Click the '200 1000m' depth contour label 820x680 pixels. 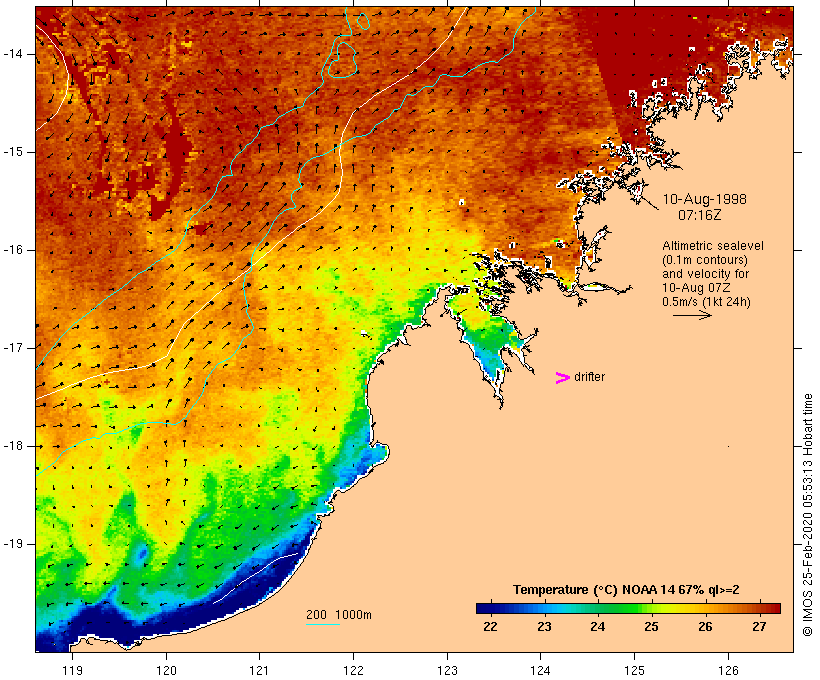pos(339,615)
